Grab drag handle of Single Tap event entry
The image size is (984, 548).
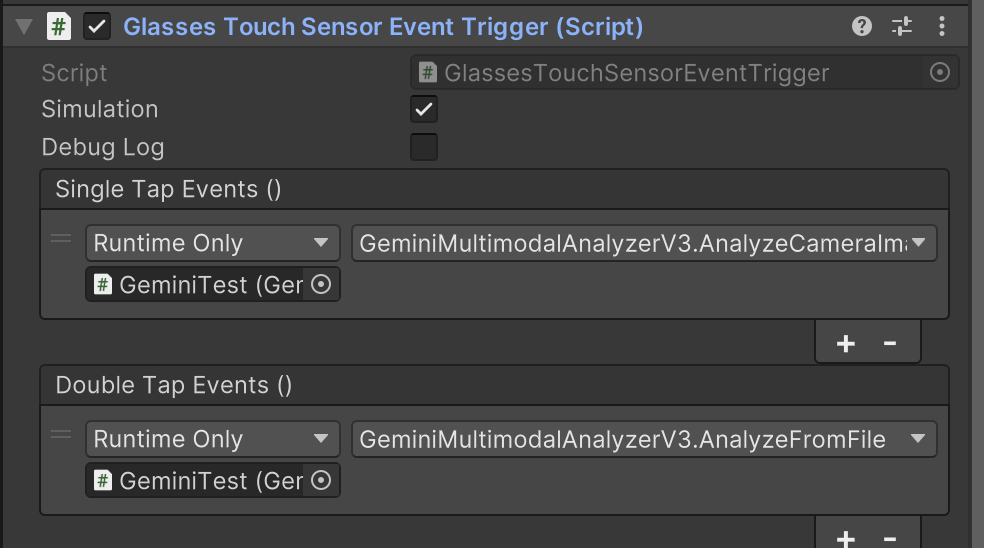pyautogui.click(x=61, y=239)
